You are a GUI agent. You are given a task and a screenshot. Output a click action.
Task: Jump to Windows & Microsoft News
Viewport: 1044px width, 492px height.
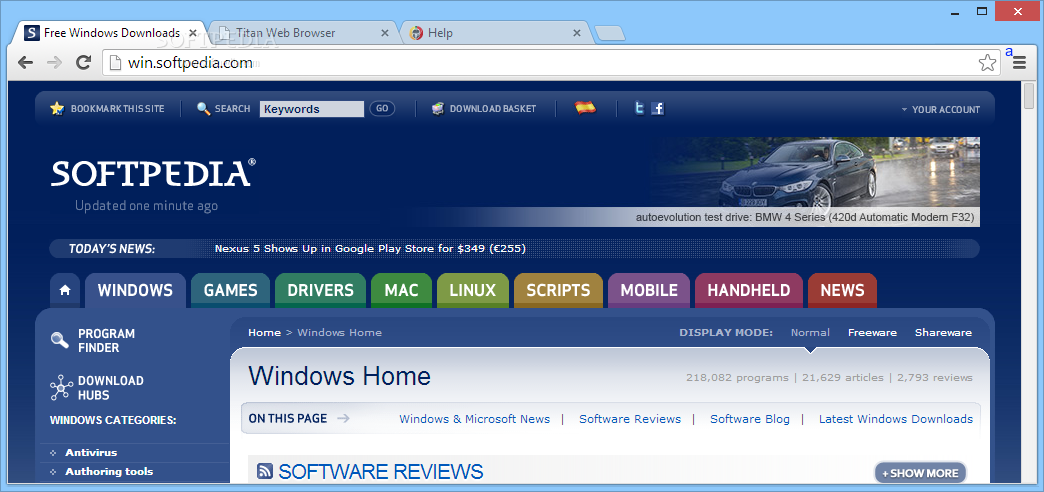coord(474,419)
